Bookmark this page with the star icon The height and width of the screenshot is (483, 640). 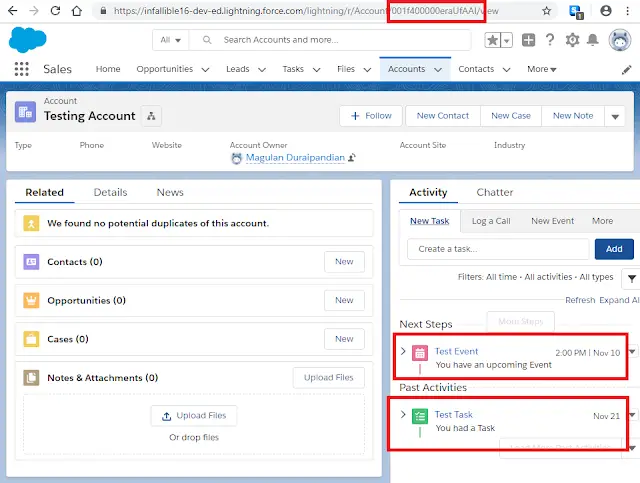[547, 11]
